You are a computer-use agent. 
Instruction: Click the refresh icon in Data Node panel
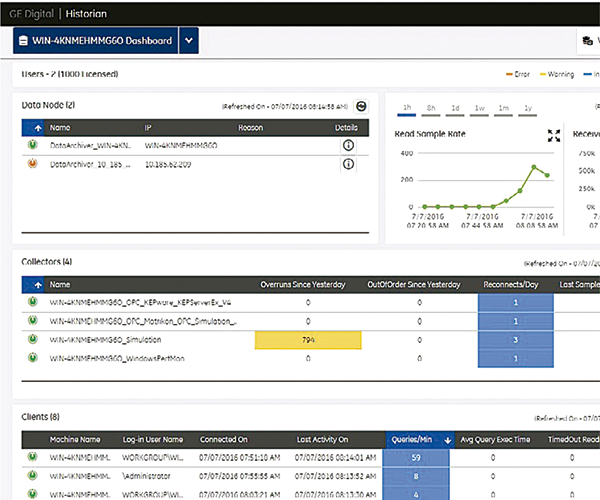click(361, 106)
